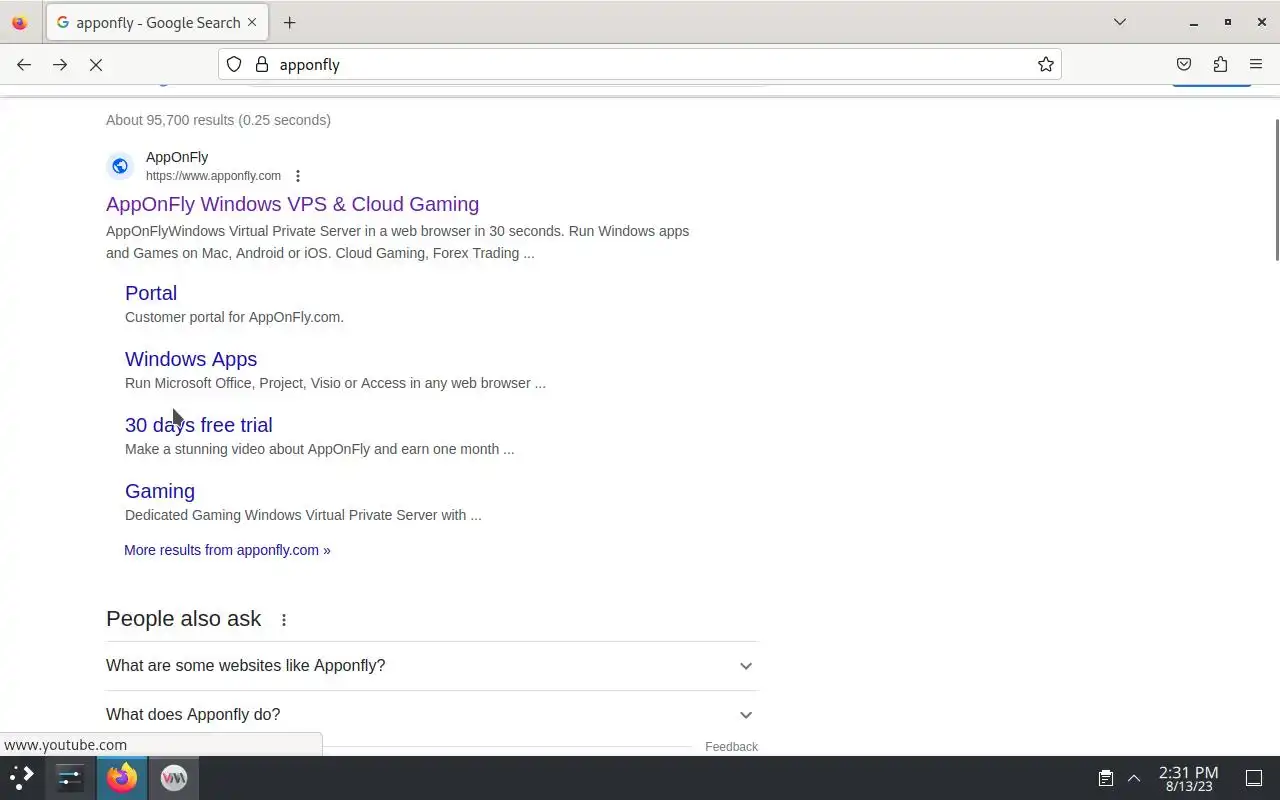Click the show desktop button
Viewport: 1280px width, 800px height.
click(x=1254, y=778)
